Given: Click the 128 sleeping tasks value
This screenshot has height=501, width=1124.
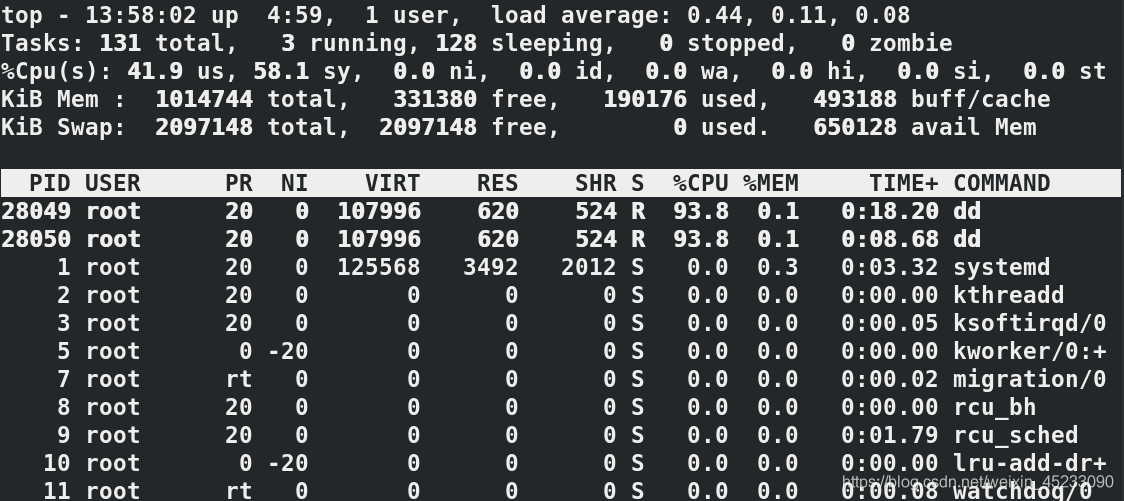Looking at the screenshot, I should (x=456, y=43).
